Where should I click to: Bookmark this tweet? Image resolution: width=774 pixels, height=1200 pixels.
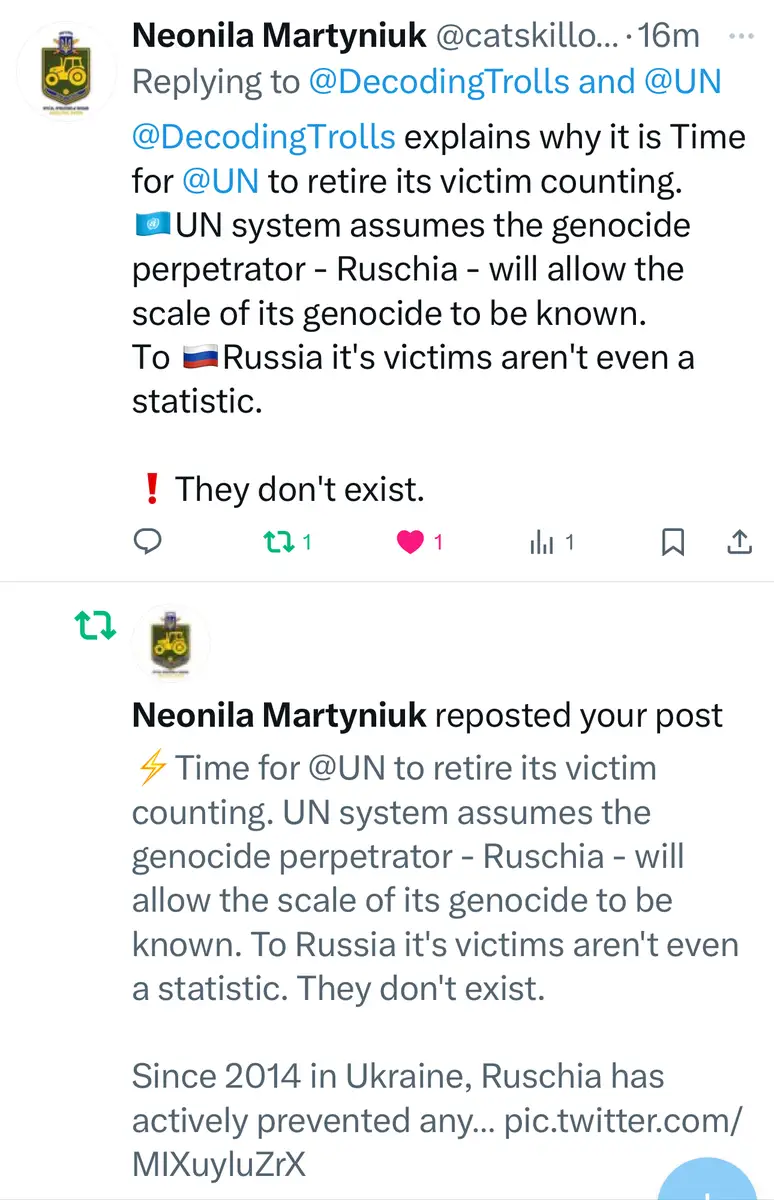coord(674,542)
